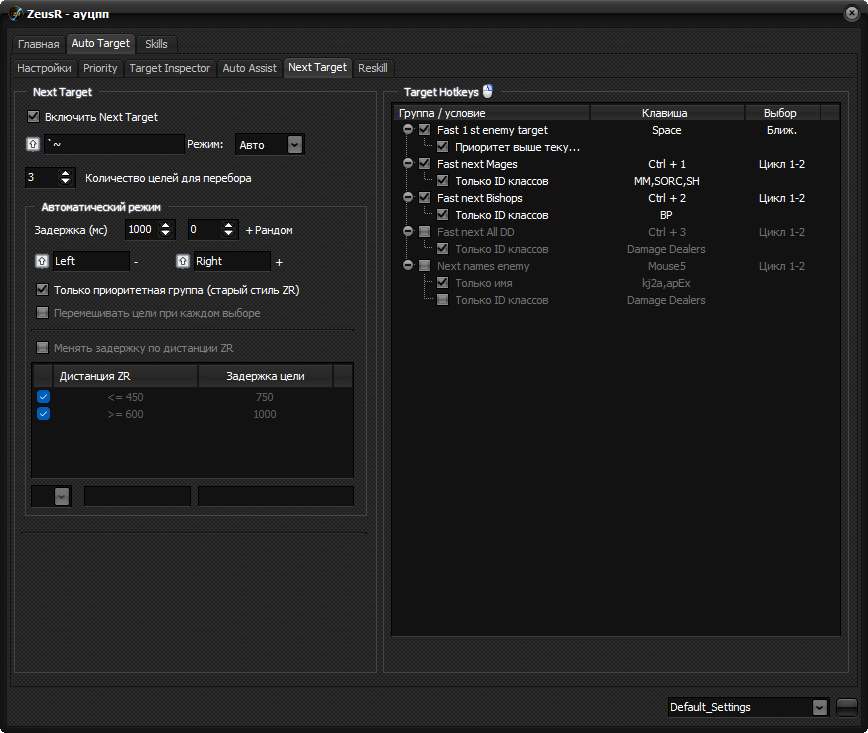Screen dimensions: 868x733
Task: Increase the Задержка 1000 value stepper
Action: pyautogui.click(x=166, y=225)
